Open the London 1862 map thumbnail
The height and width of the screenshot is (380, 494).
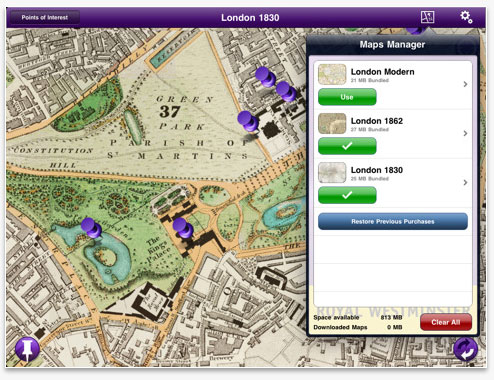[x=332, y=123]
